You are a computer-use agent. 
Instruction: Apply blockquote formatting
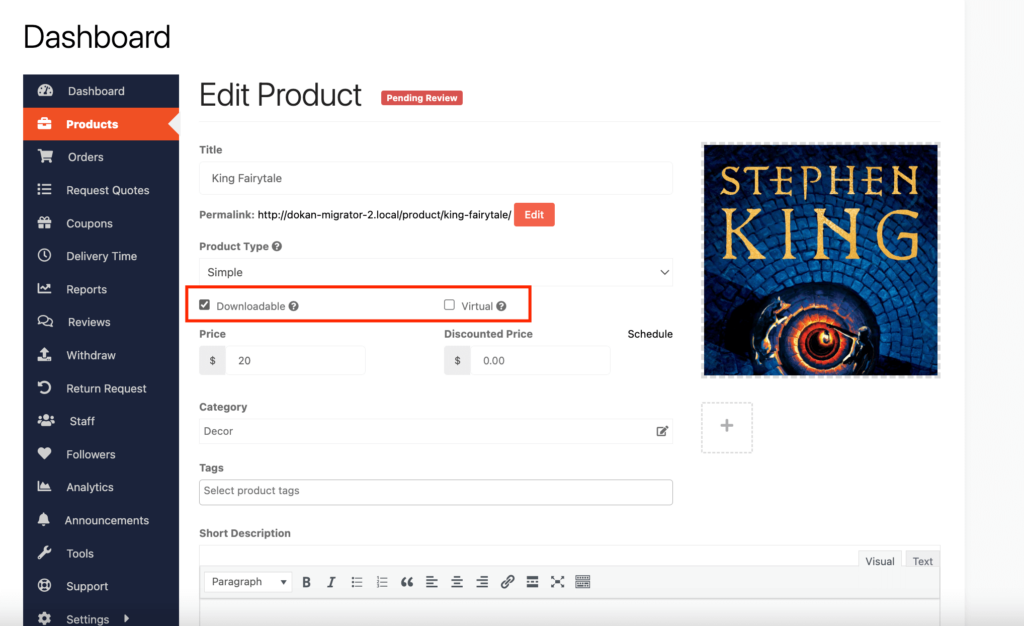[x=407, y=582]
